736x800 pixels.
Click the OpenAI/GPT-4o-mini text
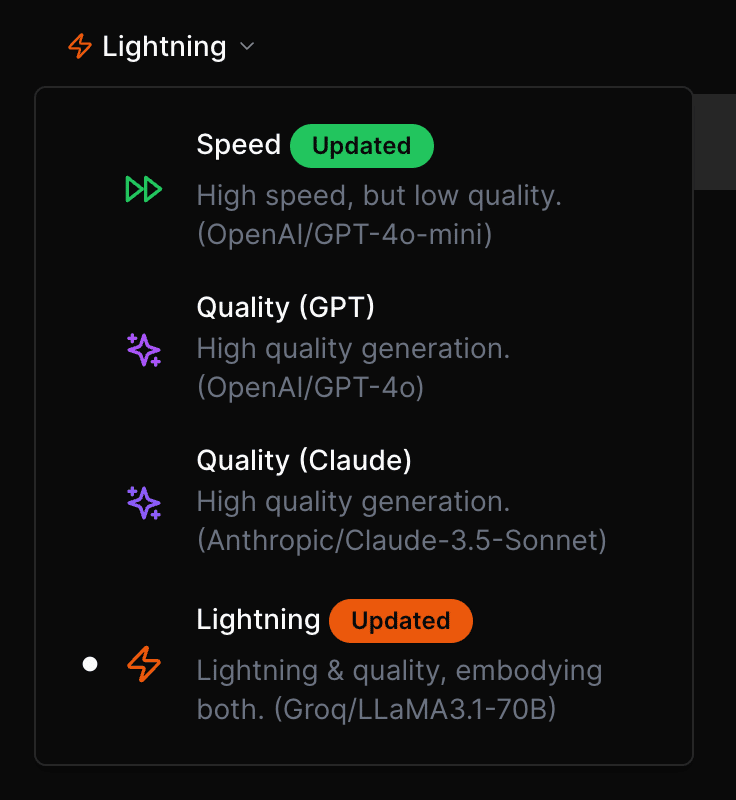tap(345, 234)
